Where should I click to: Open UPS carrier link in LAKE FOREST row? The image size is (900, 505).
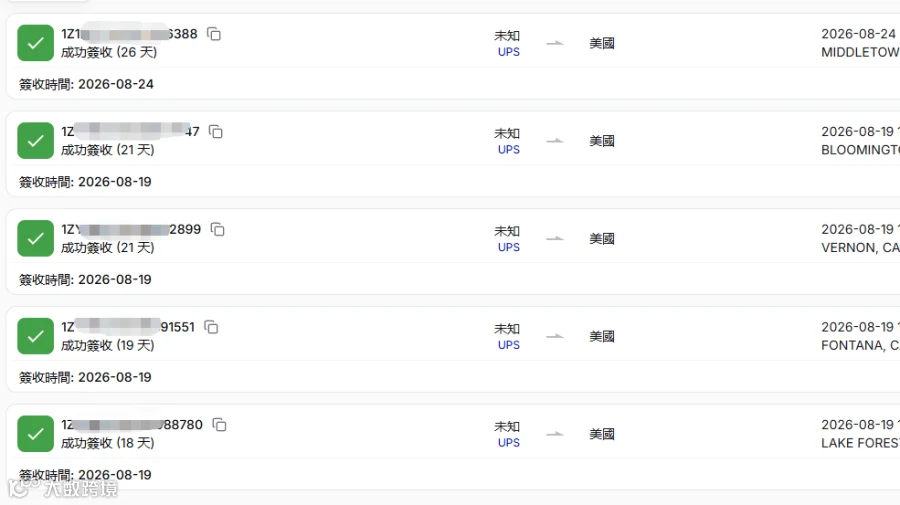[x=509, y=442]
